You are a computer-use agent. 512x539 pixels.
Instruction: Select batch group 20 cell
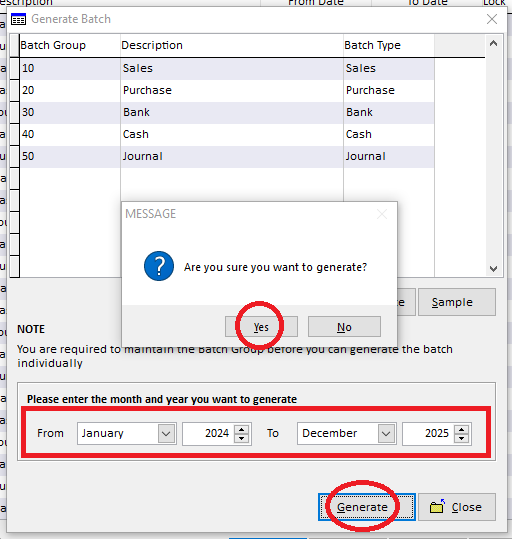tap(70, 90)
